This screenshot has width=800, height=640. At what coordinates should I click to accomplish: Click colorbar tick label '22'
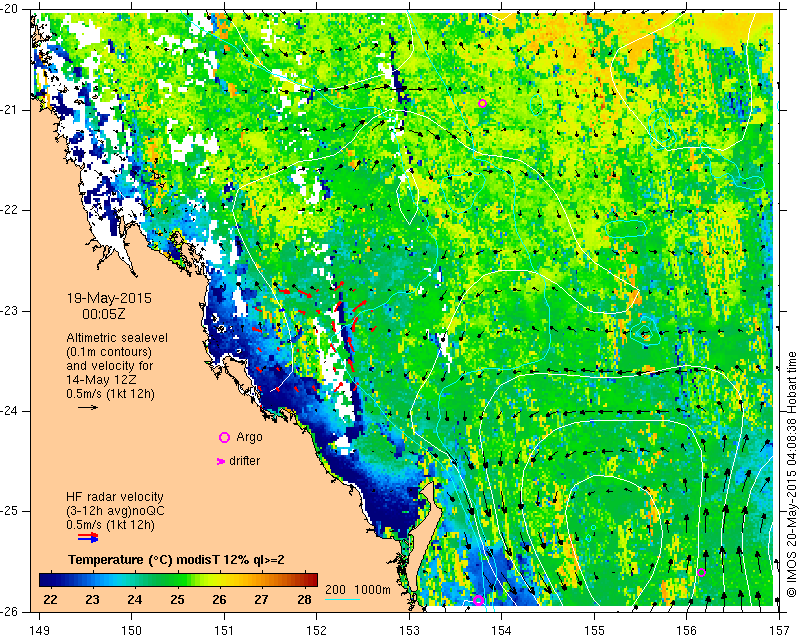click(x=50, y=600)
